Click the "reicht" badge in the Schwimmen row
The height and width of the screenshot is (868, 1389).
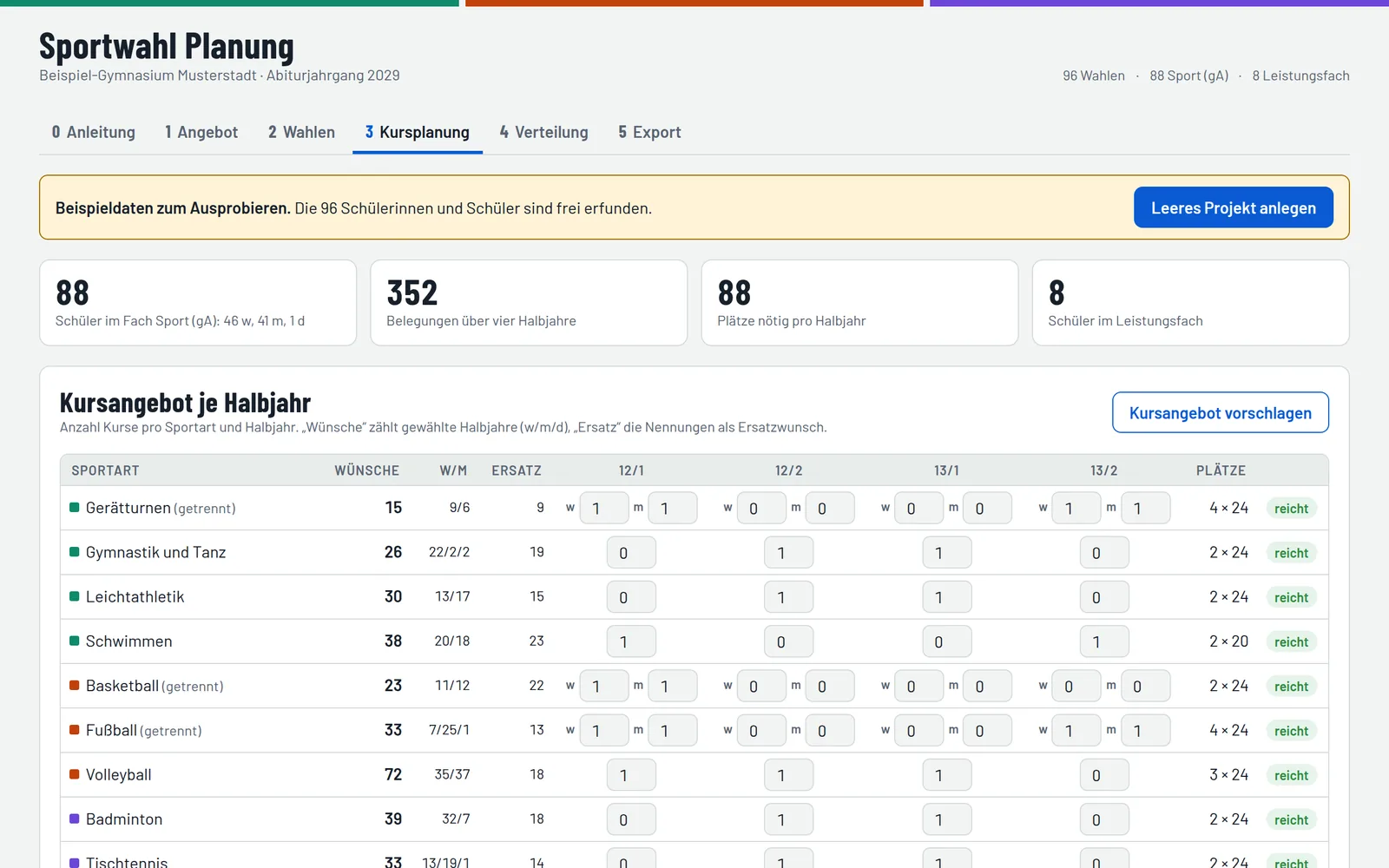coord(1291,641)
